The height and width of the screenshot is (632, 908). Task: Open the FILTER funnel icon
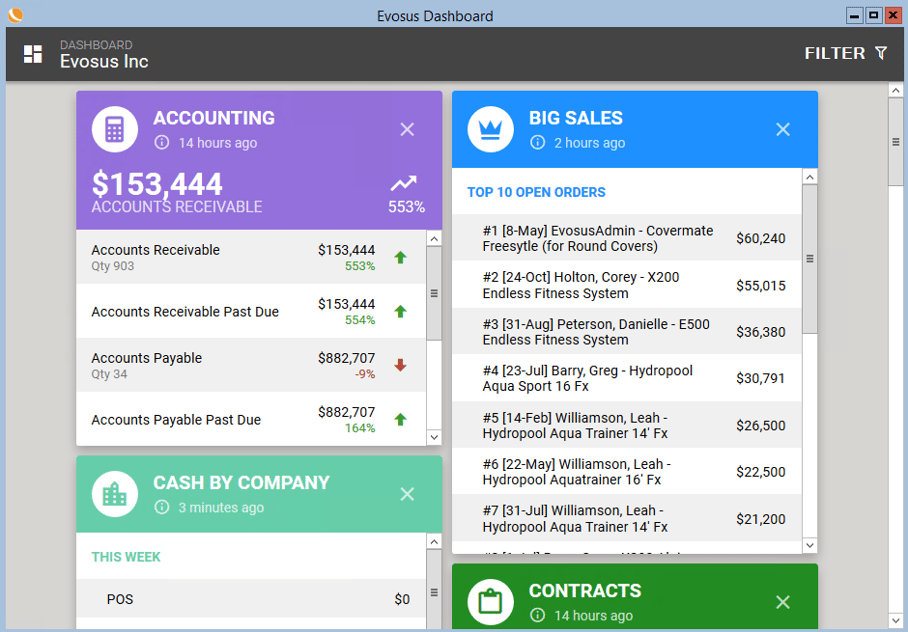point(881,53)
